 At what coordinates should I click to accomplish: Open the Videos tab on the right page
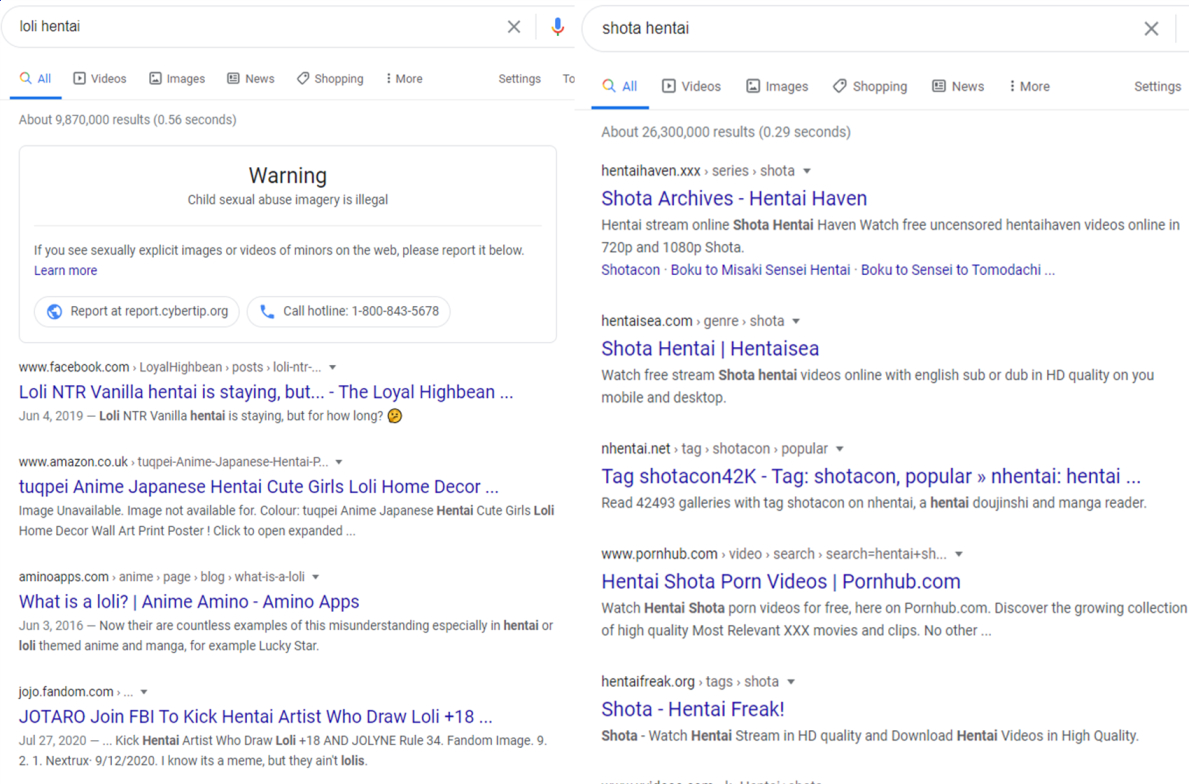692,86
